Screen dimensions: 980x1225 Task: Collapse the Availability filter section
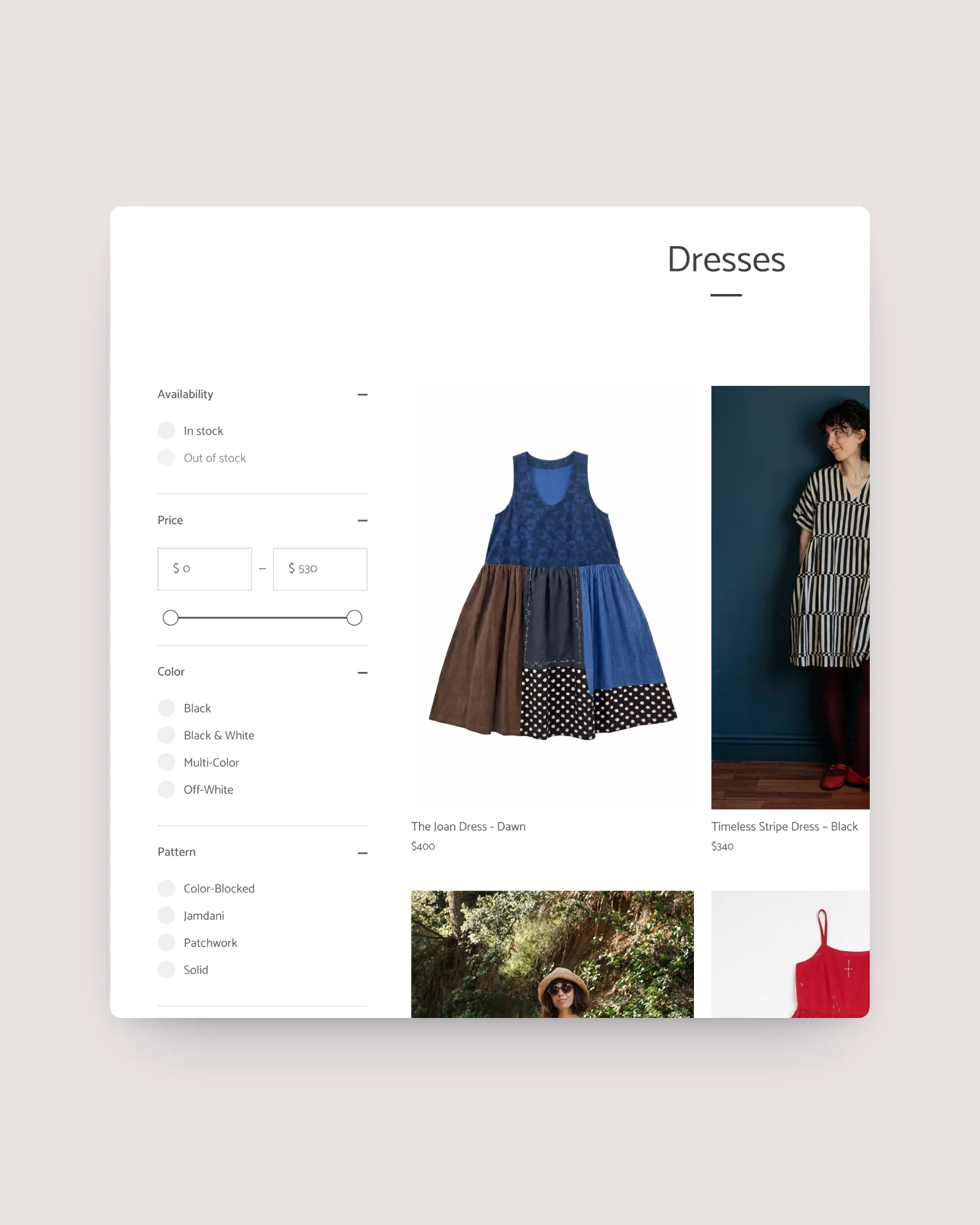click(x=363, y=394)
